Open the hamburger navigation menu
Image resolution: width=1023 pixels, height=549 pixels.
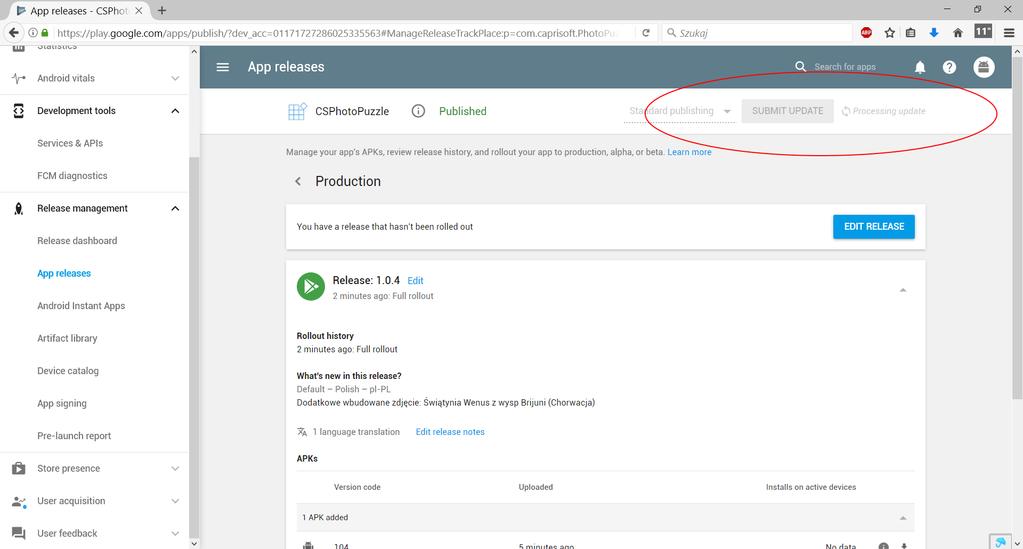222,67
